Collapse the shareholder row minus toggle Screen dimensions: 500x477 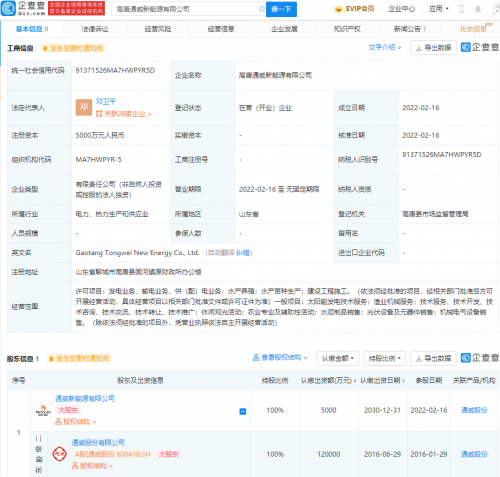coord(243,411)
